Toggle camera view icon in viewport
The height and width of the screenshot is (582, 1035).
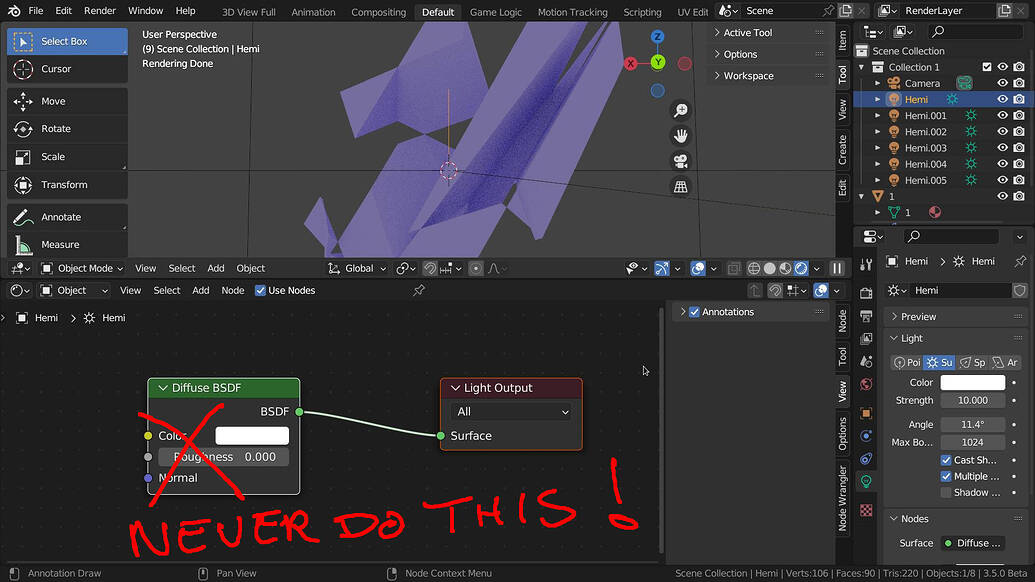coord(681,161)
